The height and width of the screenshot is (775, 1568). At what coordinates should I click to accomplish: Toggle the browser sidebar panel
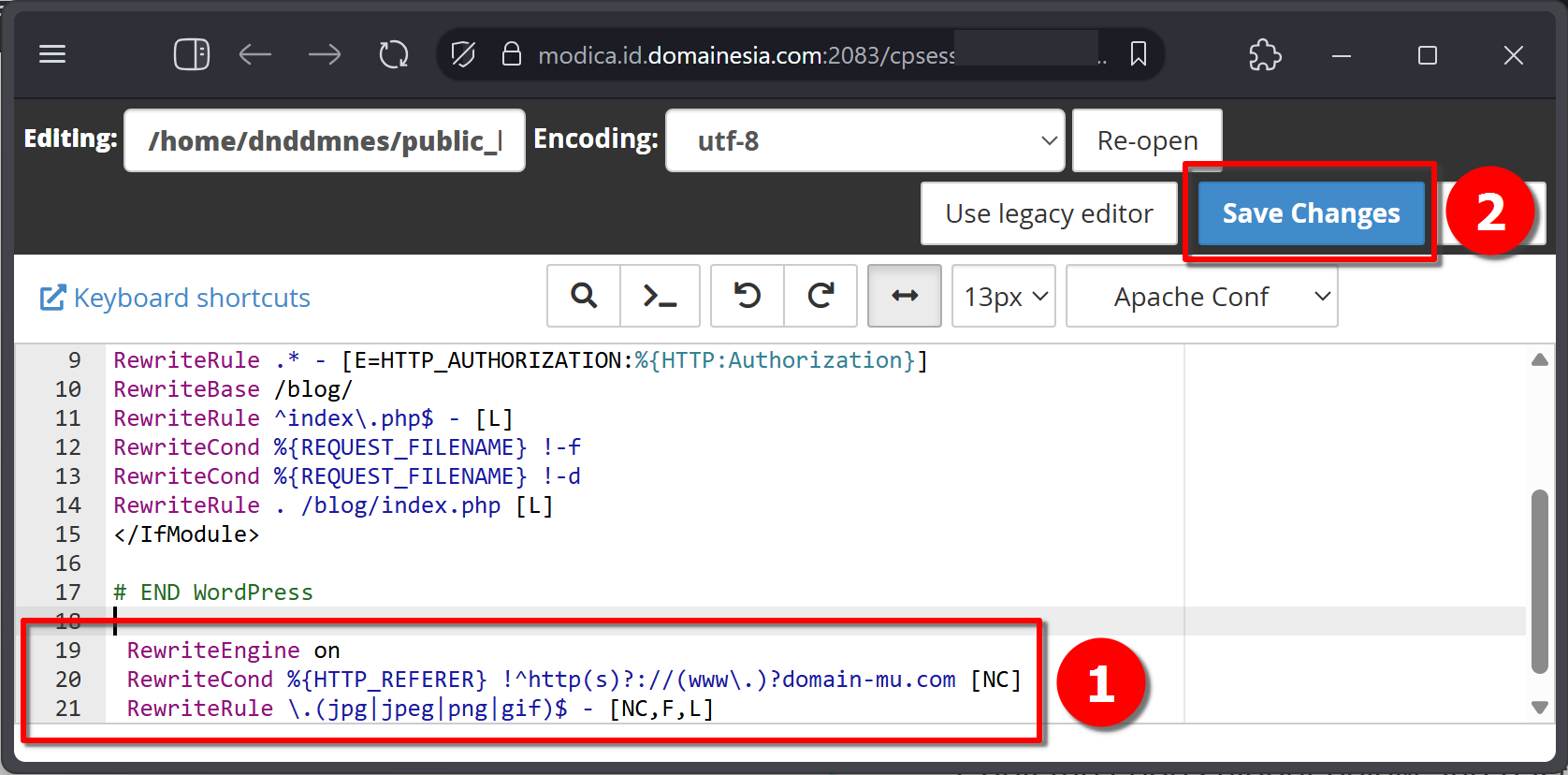coord(192,54)
